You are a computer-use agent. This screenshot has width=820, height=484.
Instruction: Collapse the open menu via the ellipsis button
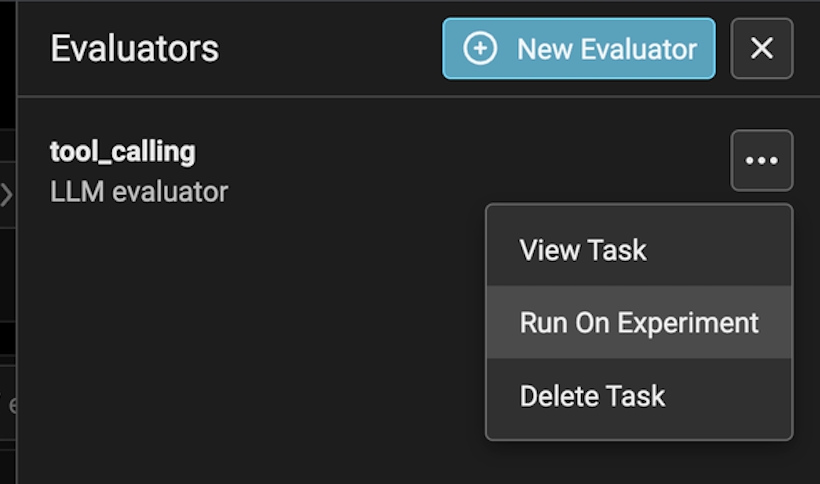761,160
